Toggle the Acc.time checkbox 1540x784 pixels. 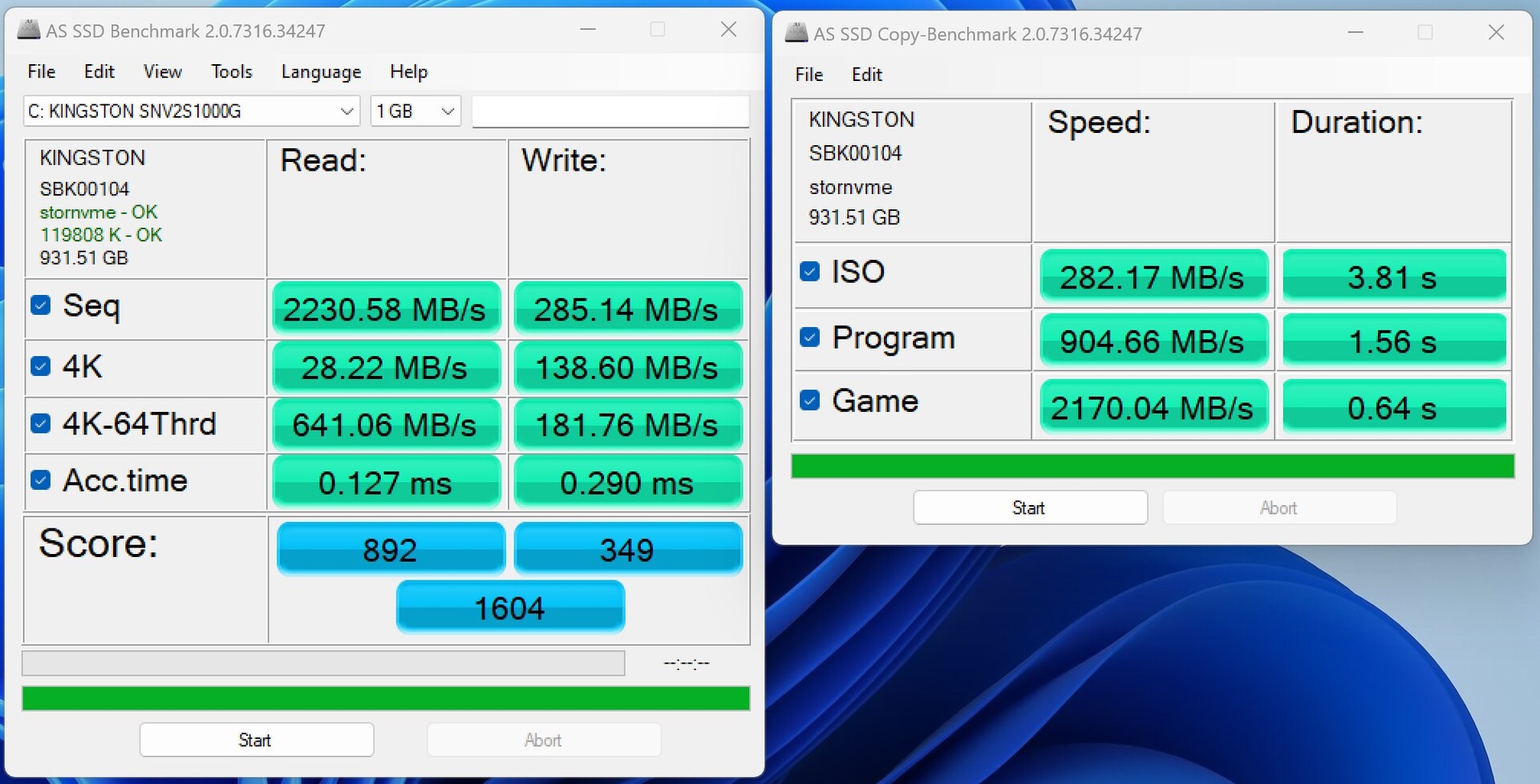[x=41, y=480]
